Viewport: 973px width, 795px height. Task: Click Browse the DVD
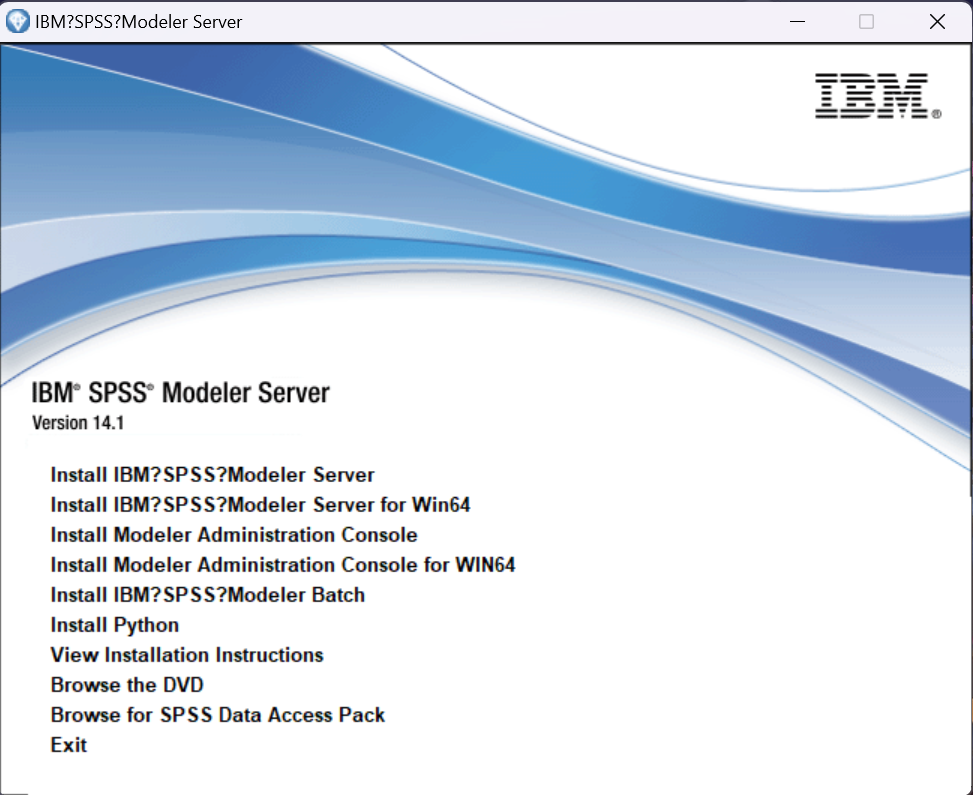127,685
